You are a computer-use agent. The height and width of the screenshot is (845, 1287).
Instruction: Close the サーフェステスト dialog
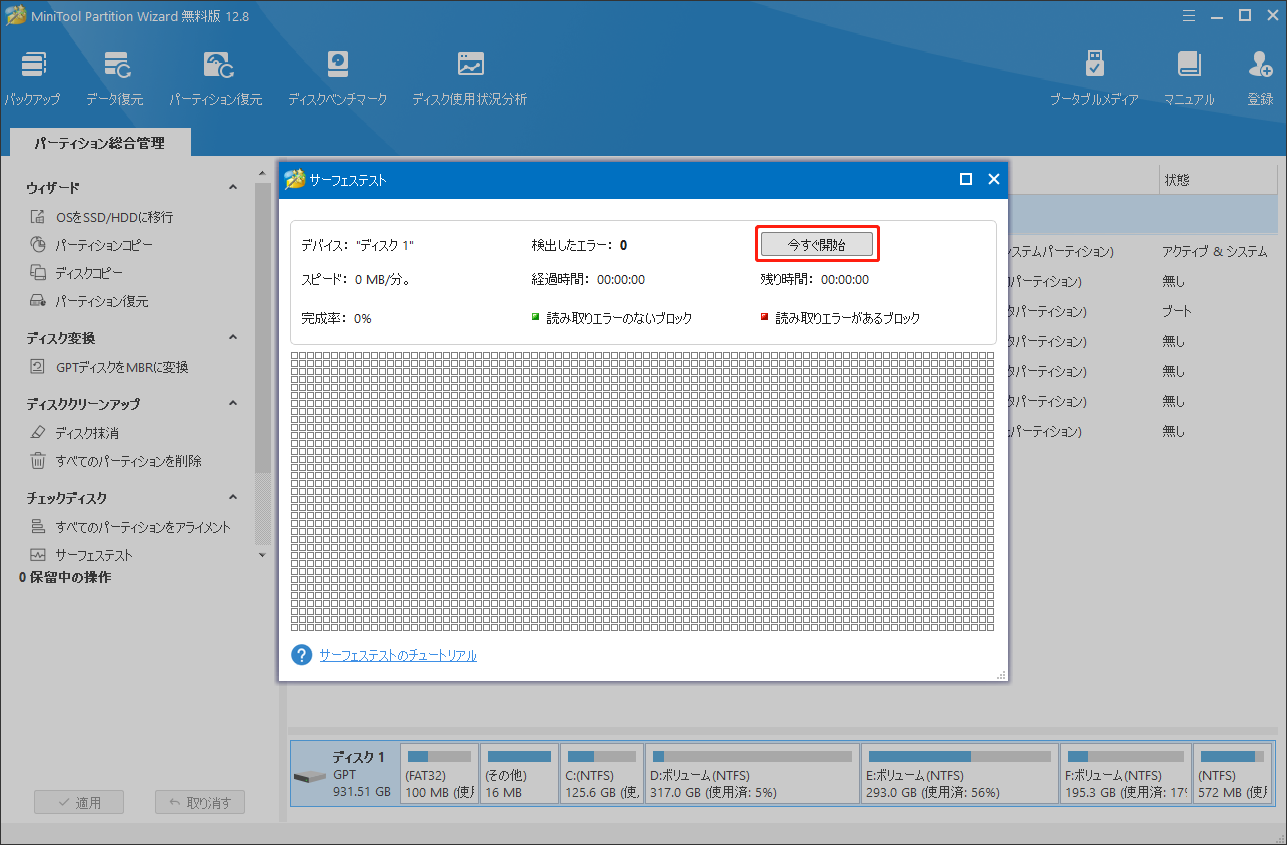(994, 179)
